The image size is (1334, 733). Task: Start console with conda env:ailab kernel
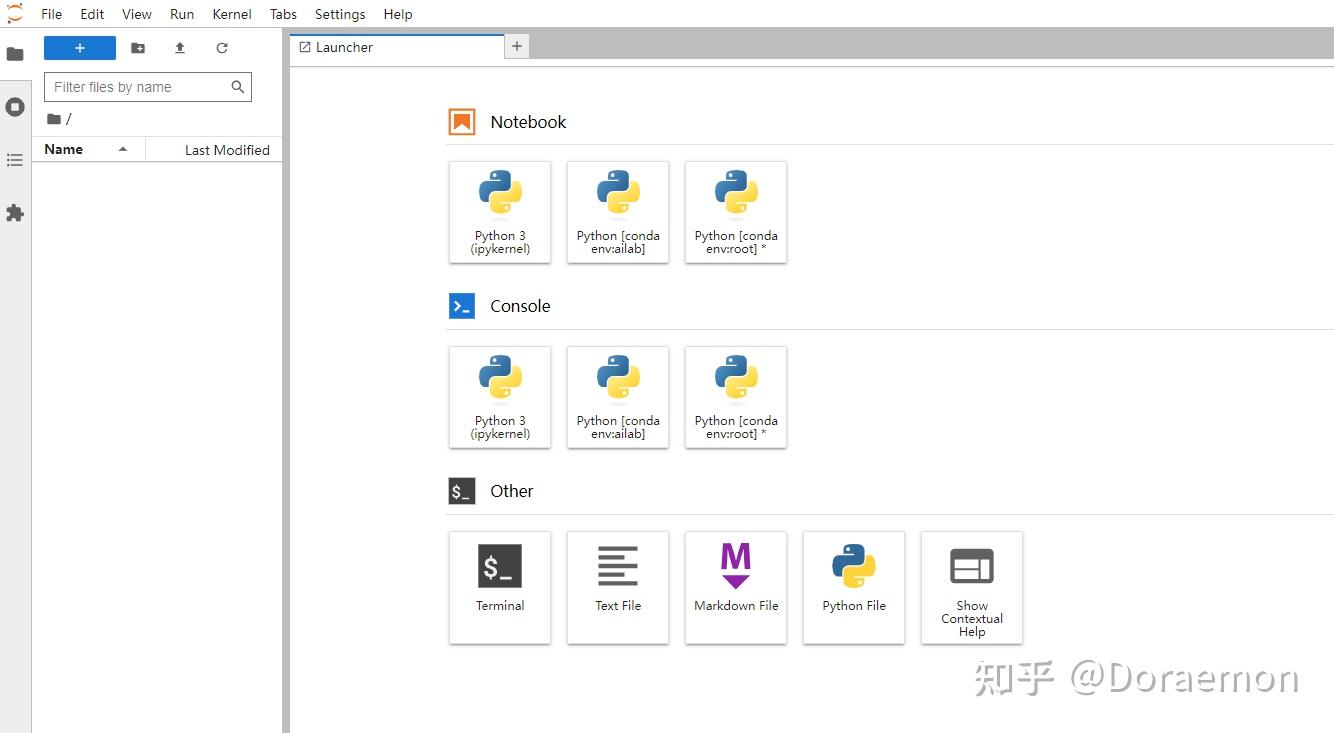click(x=618, y=397)
